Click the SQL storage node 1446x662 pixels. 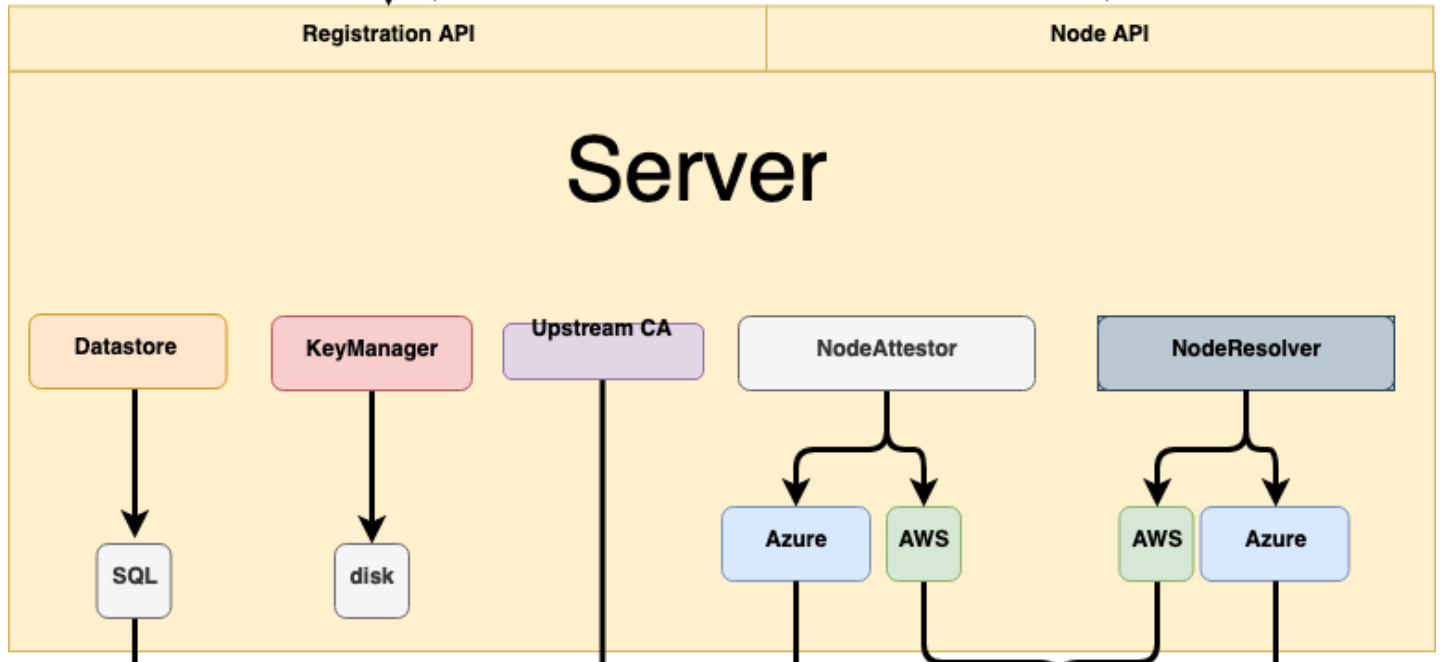click(133, 578)
